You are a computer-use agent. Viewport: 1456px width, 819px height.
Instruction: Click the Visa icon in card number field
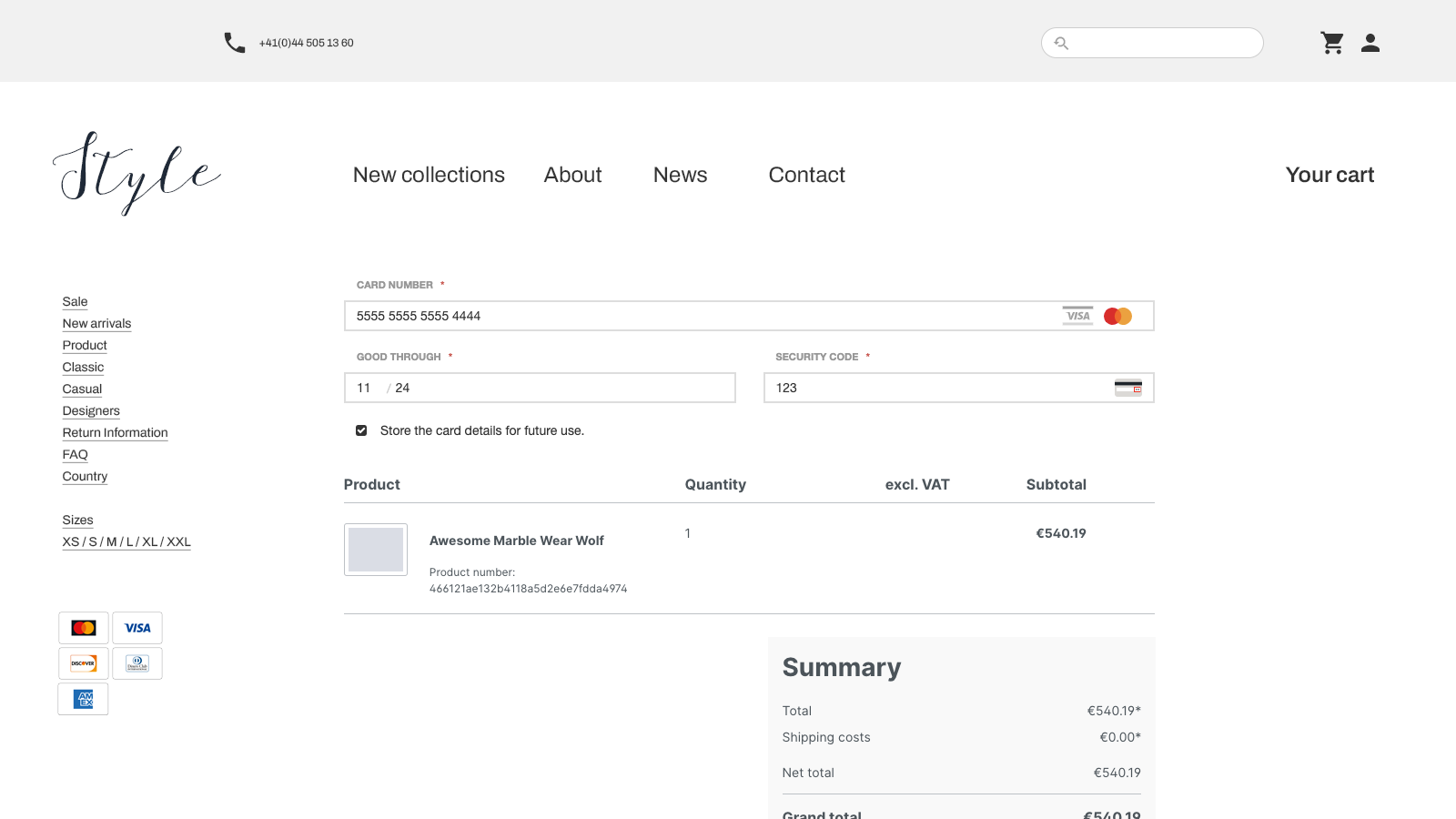tap(1078, 316)
